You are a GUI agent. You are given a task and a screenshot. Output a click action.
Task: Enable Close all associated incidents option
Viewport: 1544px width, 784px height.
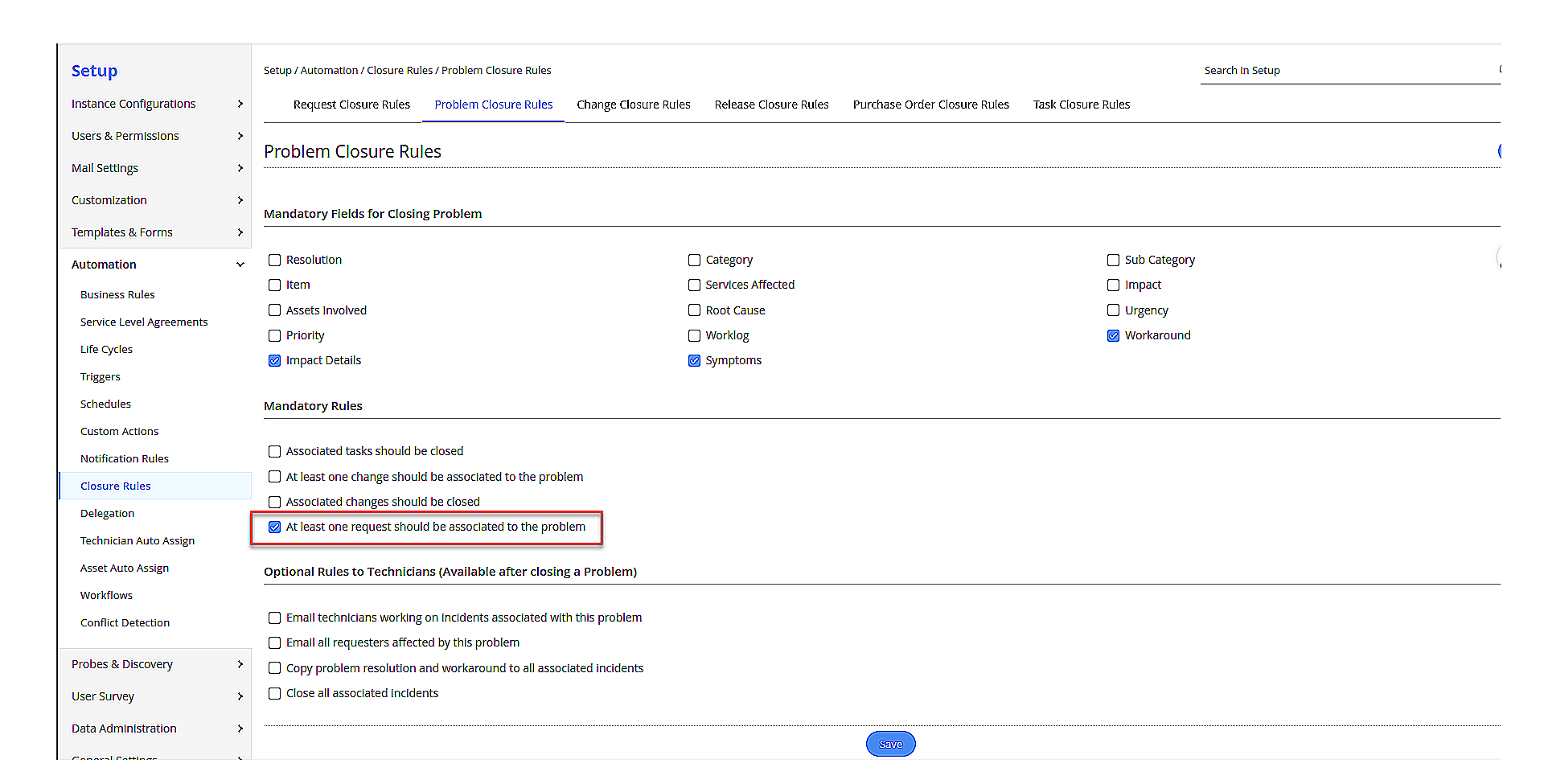(x=275, y=694)
